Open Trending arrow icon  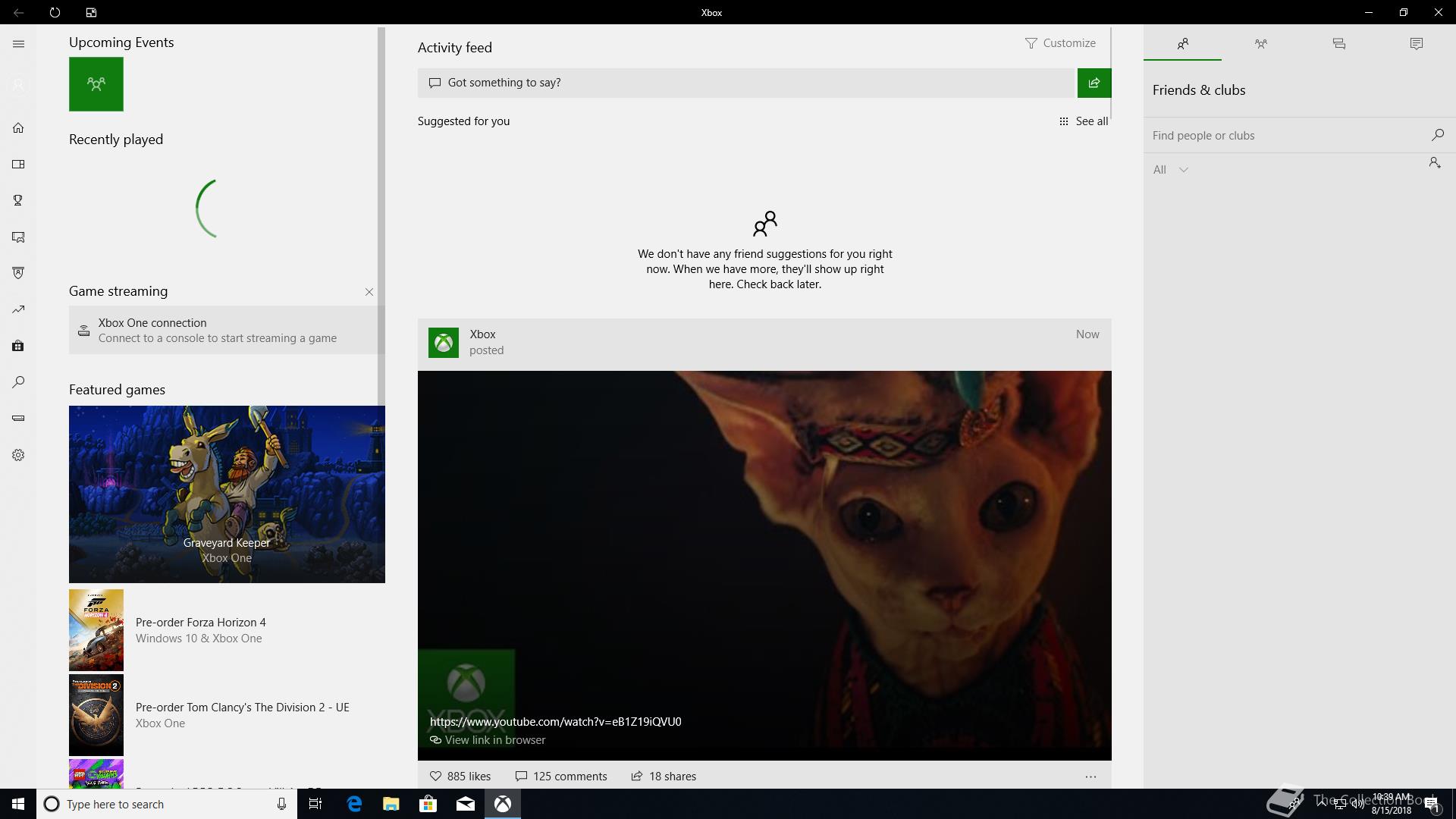coord(18,309)
